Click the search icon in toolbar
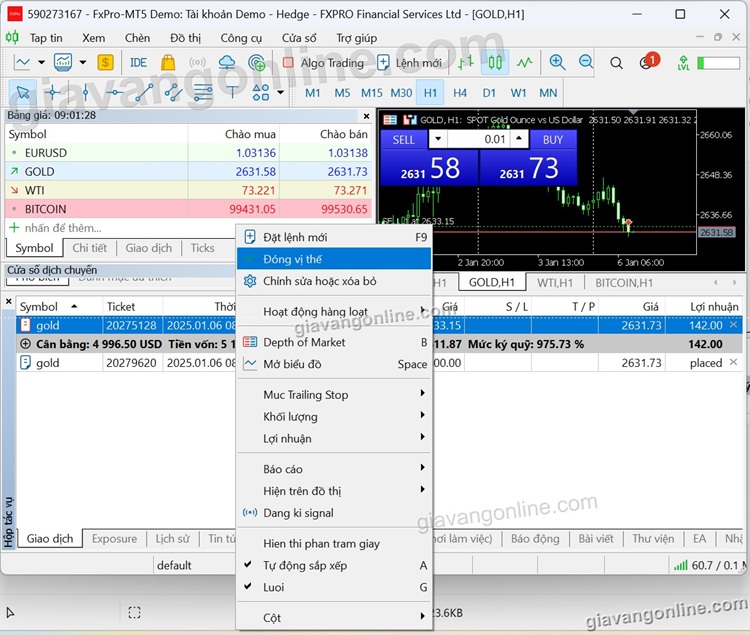 pyautogui.click(x=617, y=63)
